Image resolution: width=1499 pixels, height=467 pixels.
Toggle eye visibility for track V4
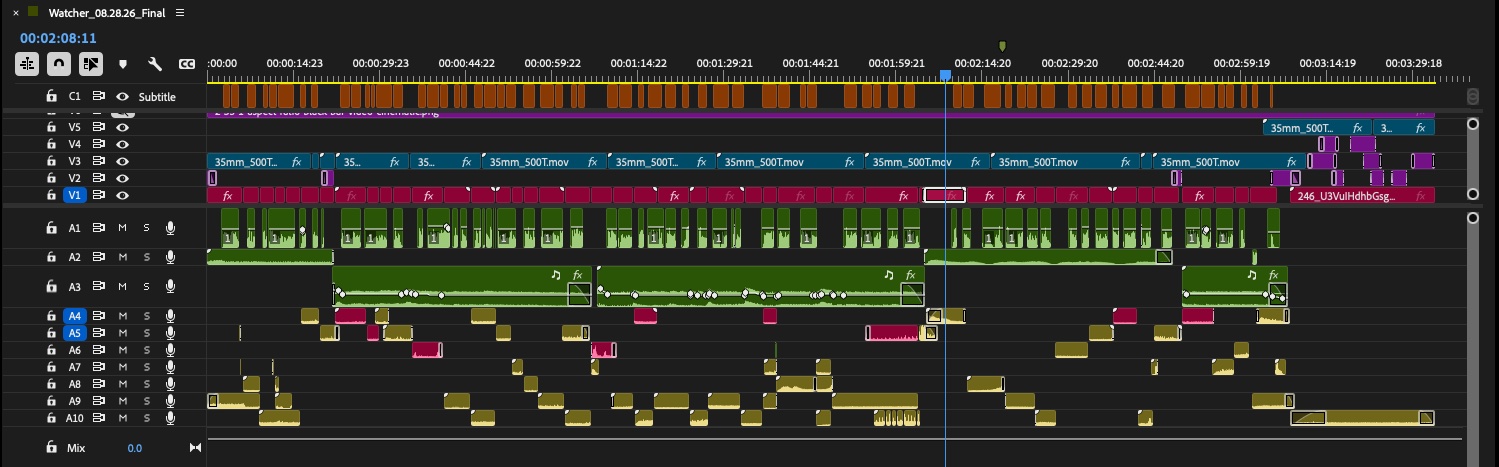[x=122, y=144]
